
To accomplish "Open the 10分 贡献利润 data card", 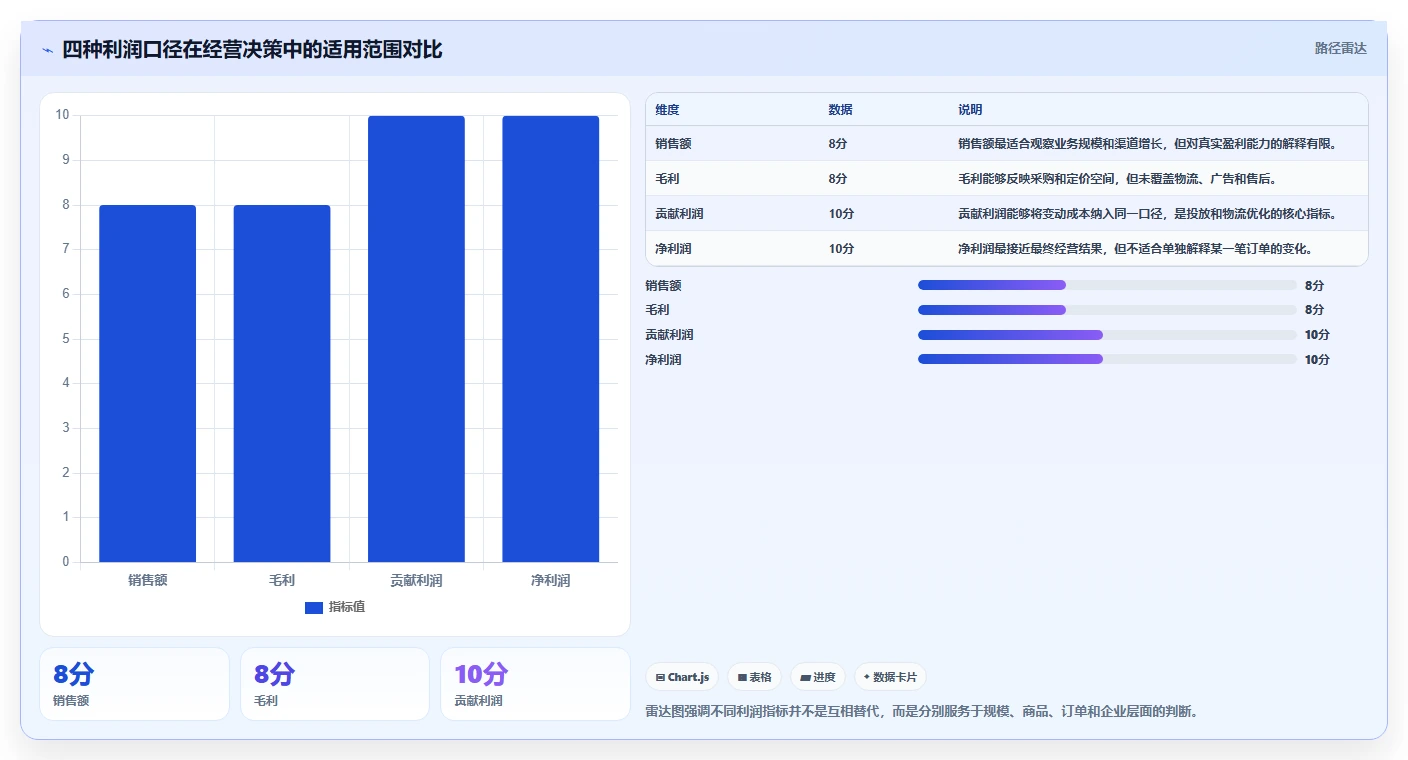I will click(535, 684).
